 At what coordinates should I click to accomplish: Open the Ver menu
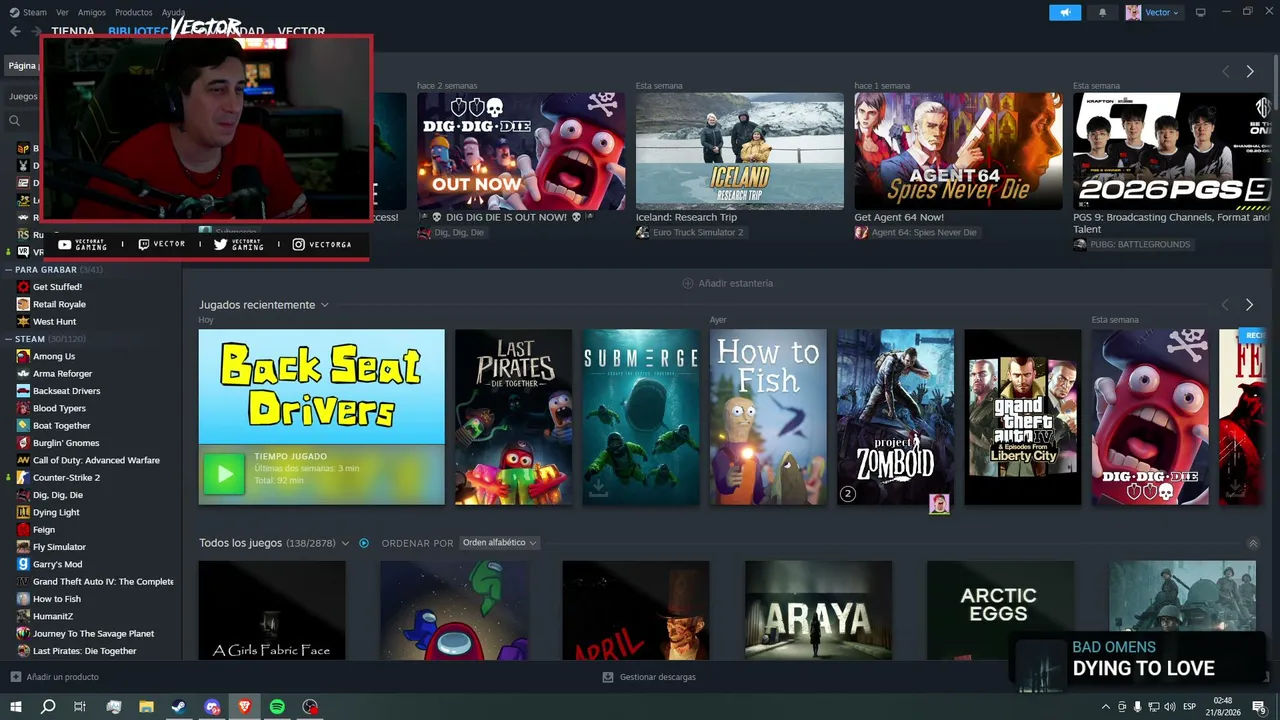(x=62, y=12)
